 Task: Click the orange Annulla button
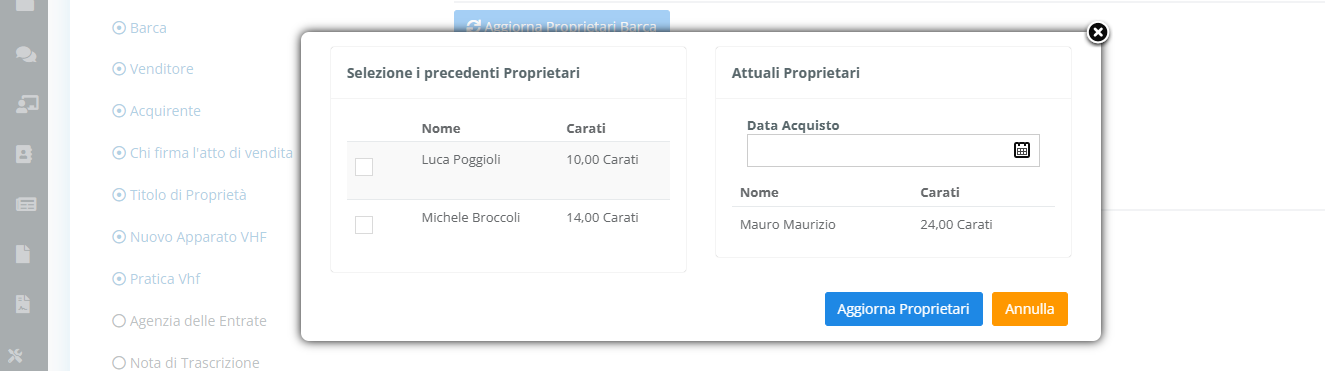click(x=1030, y=309)
